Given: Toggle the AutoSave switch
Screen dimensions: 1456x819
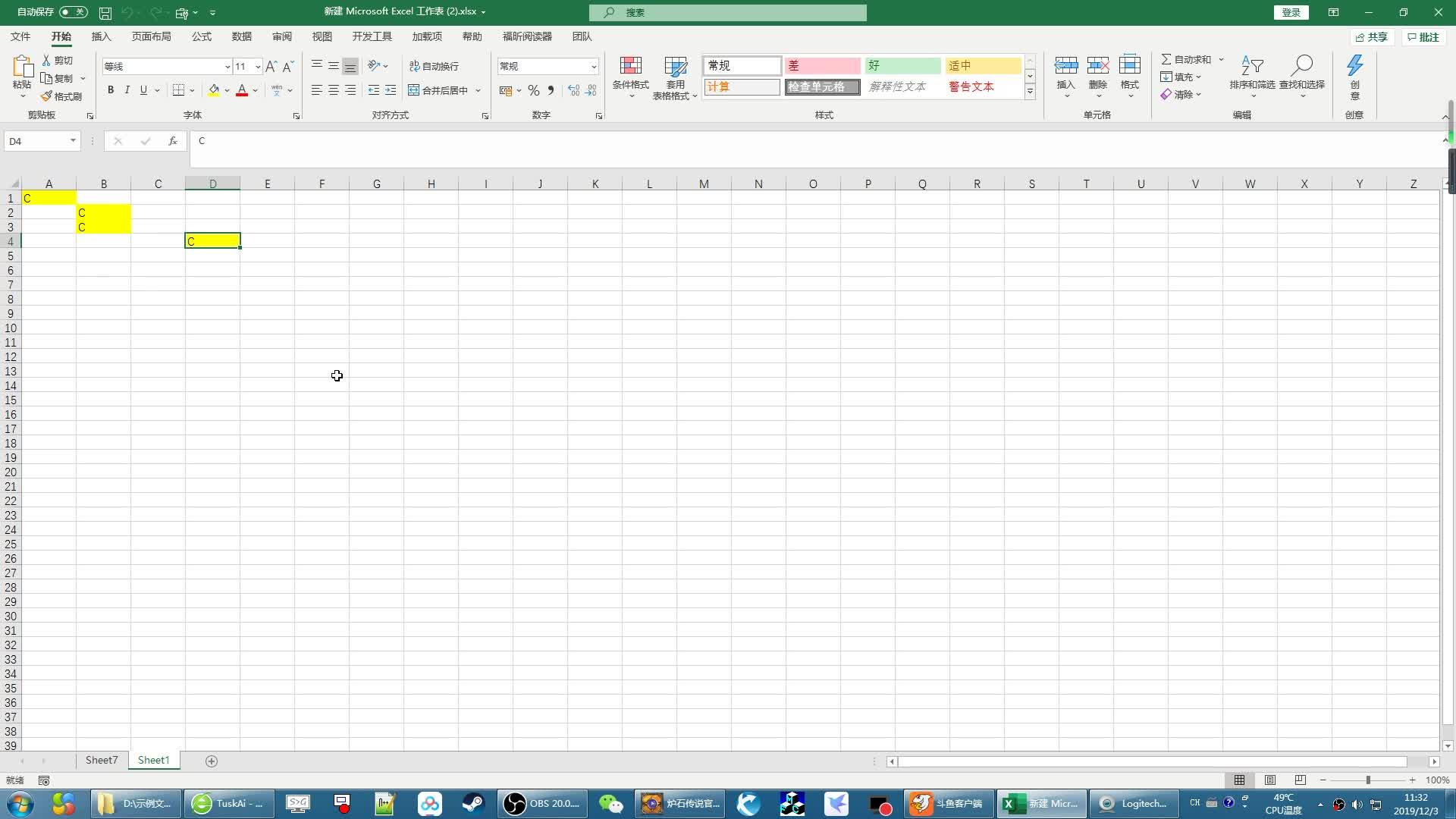Looking at the screenshot, I should (x=73, y=12).
